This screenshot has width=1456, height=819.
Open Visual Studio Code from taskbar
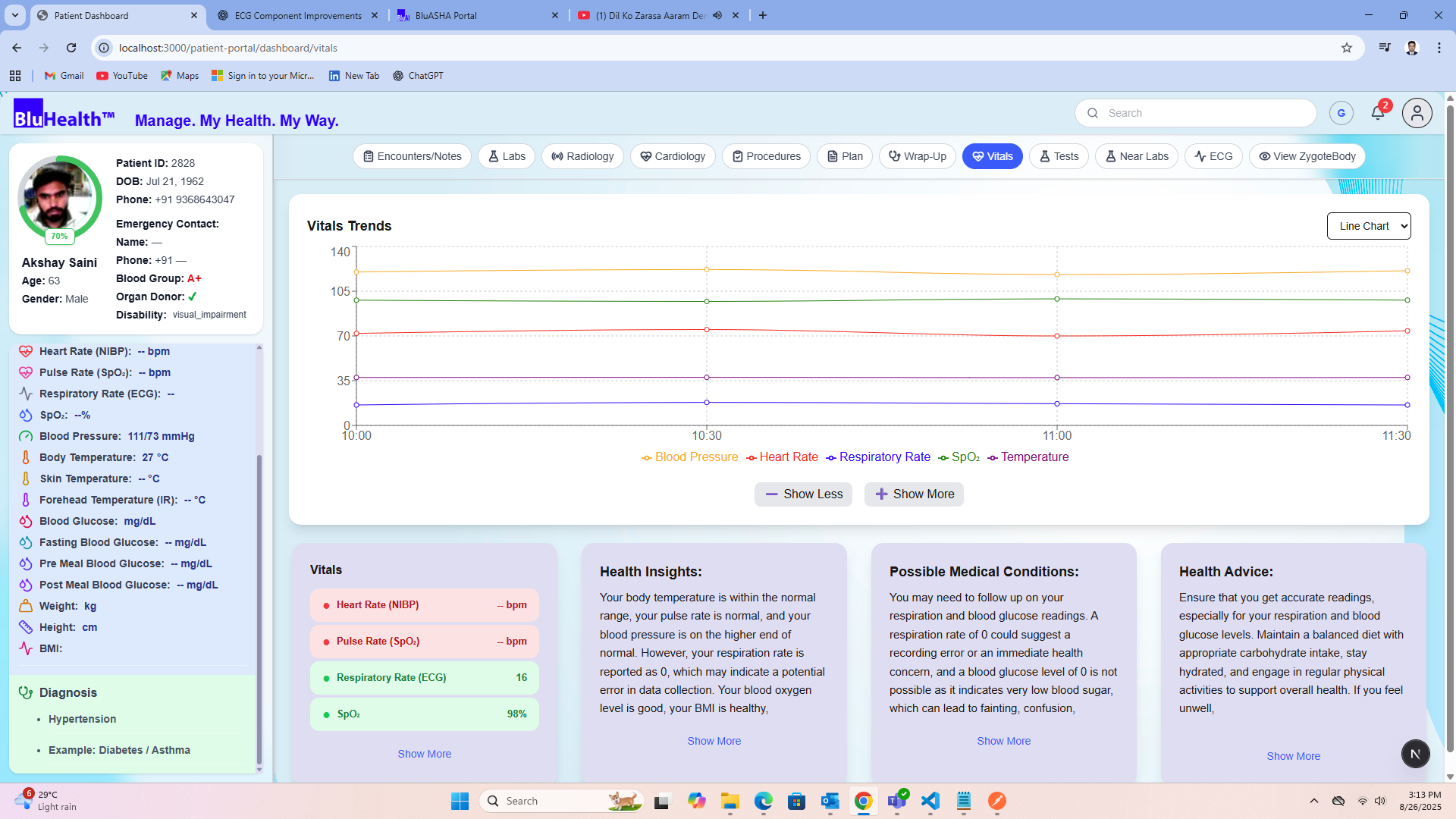point(930,801)
